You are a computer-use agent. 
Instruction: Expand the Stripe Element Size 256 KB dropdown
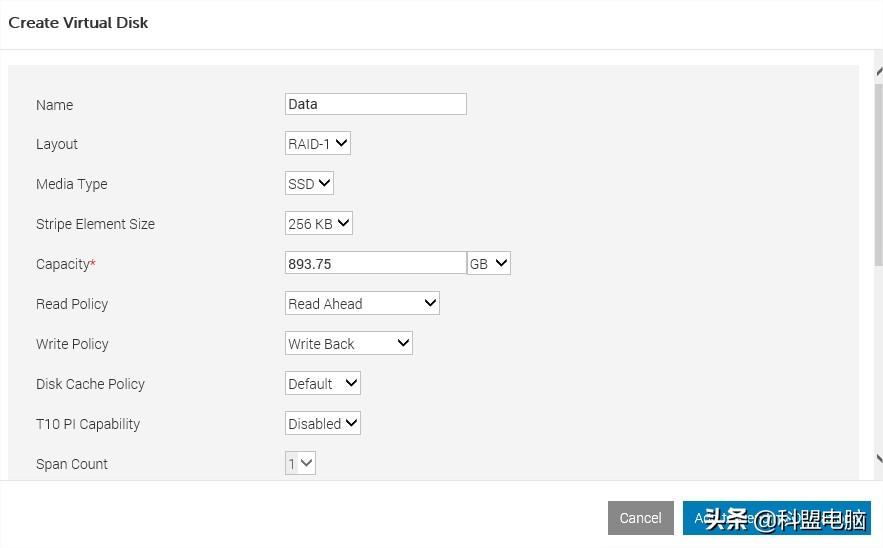pyautogui.click(x=319, y=224)
